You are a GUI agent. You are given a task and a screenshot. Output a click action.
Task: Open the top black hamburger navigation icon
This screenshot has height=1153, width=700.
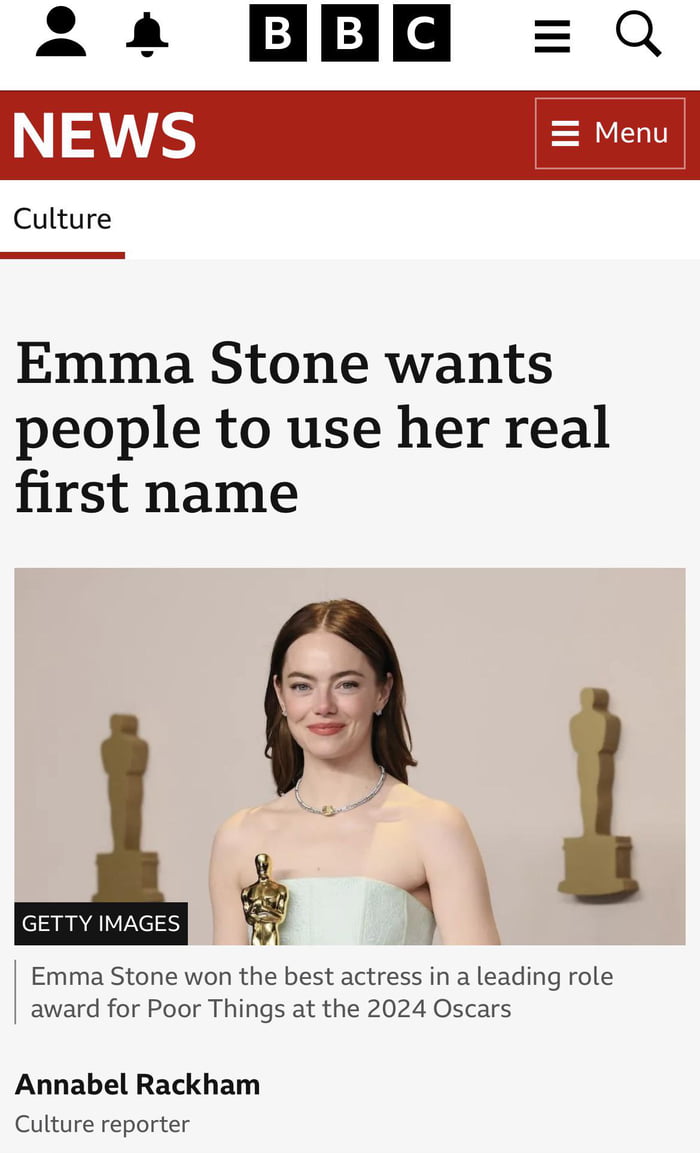(x=552, y=36)
